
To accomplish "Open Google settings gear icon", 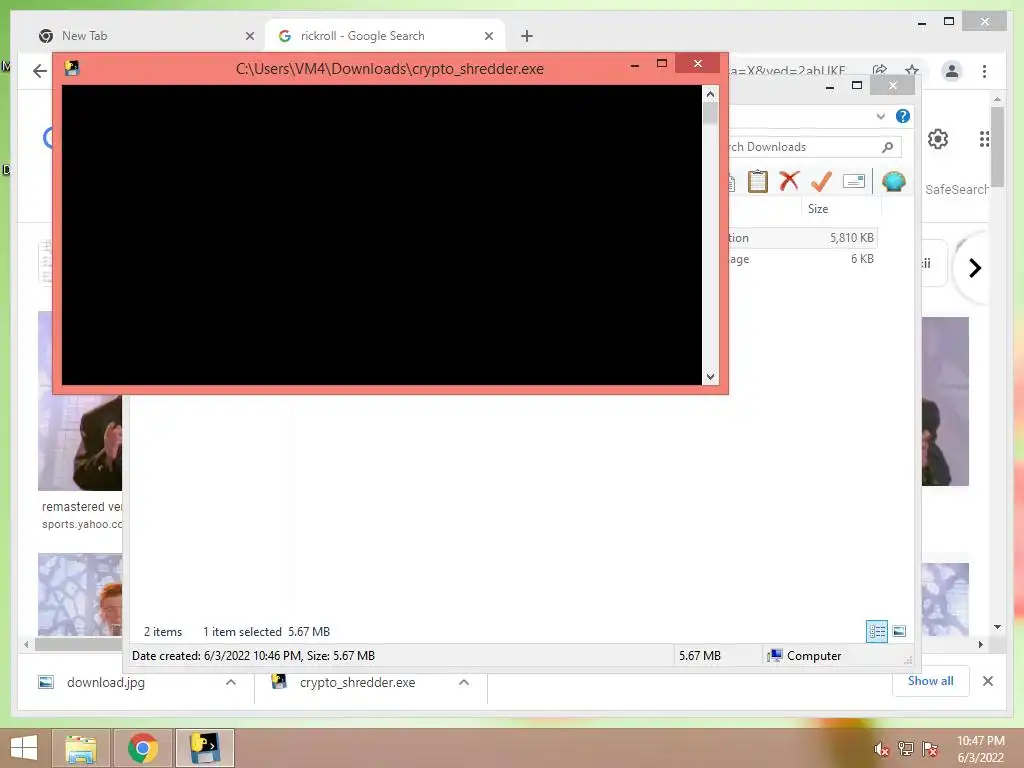I will (x=938, y=139).
